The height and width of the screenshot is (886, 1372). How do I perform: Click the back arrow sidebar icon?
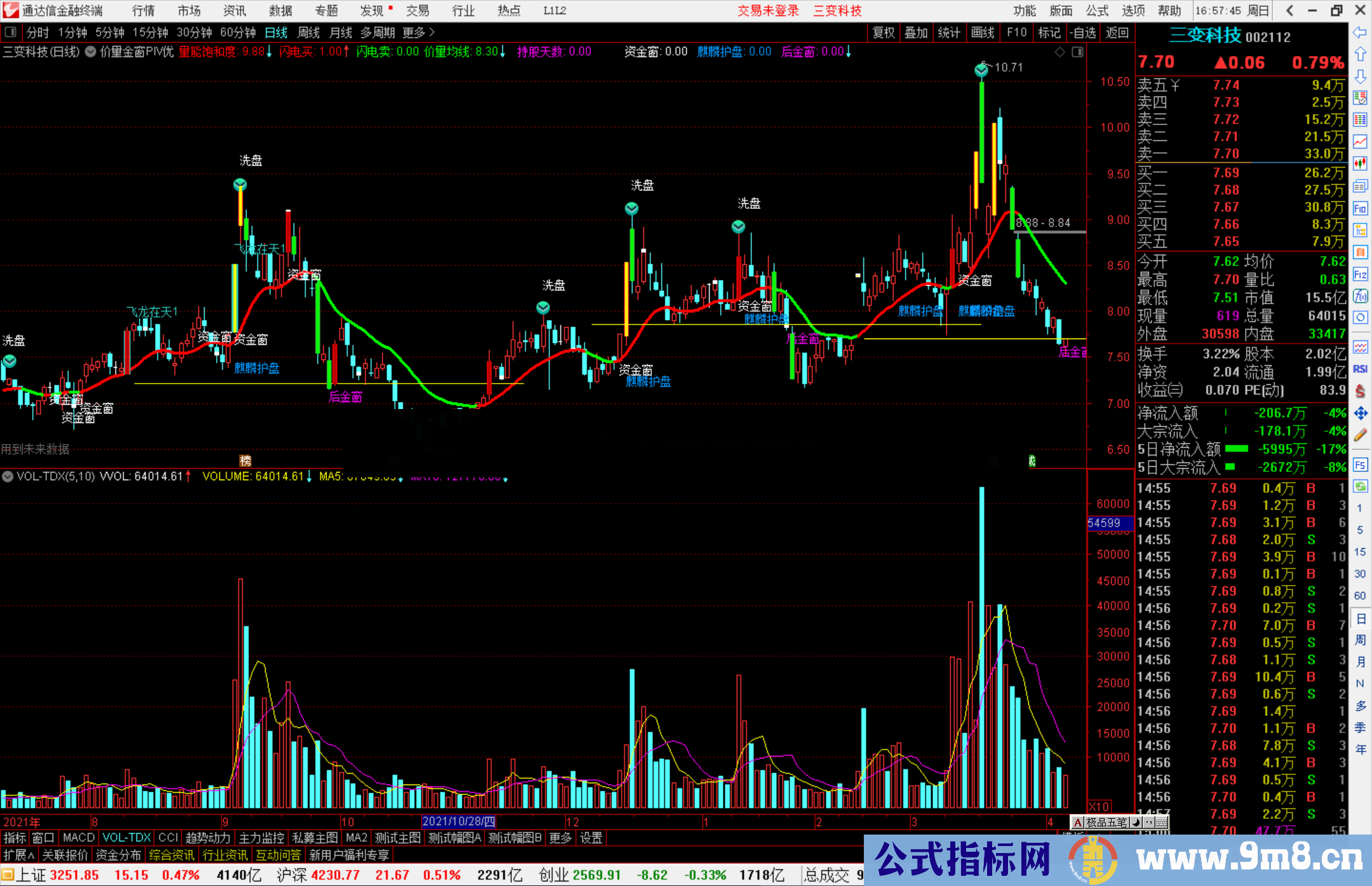click(x=1360, y=32)
